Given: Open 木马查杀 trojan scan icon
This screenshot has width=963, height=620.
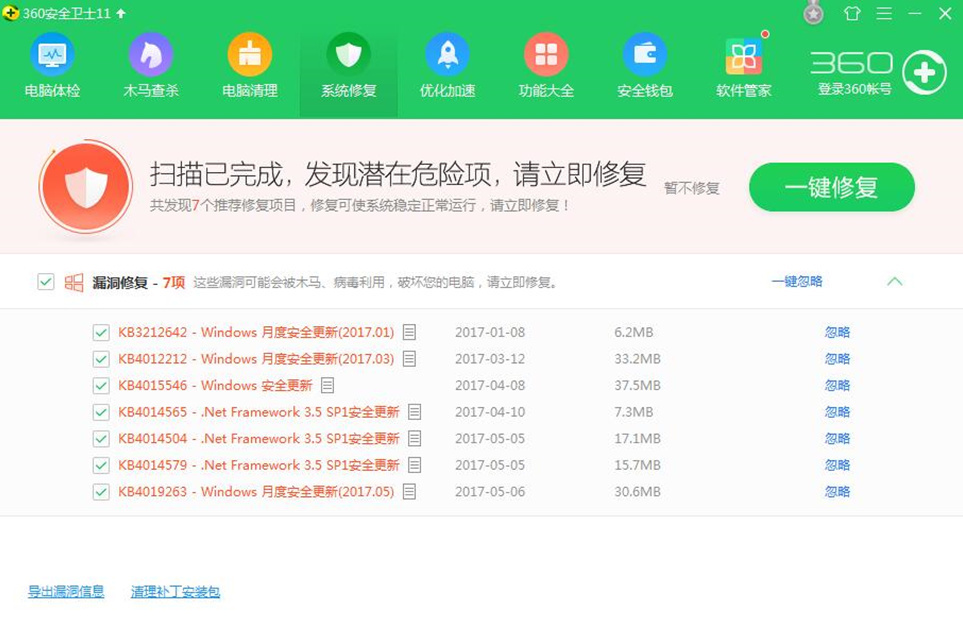Looking at the screenshot, I should tap(150, 55).
